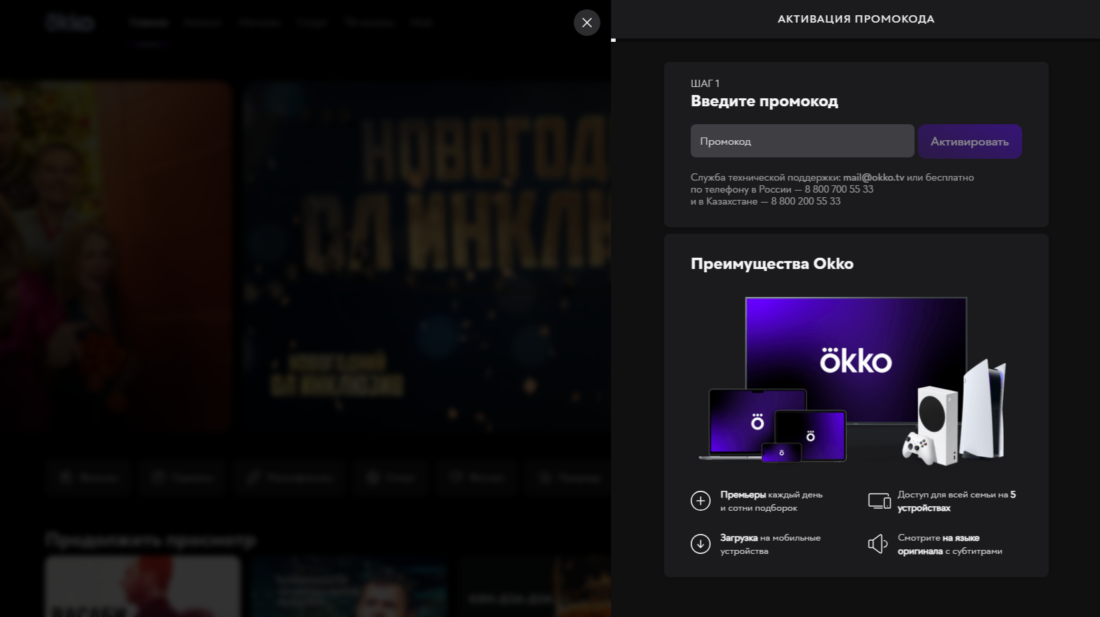Click the АКТИВАЦИЯ ПРОМОКОДА panel title

coord(855,19)
